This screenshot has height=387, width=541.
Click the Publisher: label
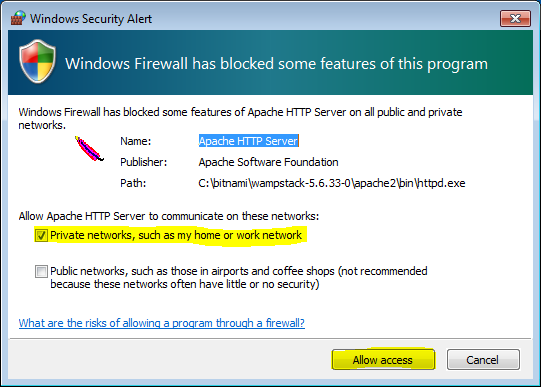point(144,162)
